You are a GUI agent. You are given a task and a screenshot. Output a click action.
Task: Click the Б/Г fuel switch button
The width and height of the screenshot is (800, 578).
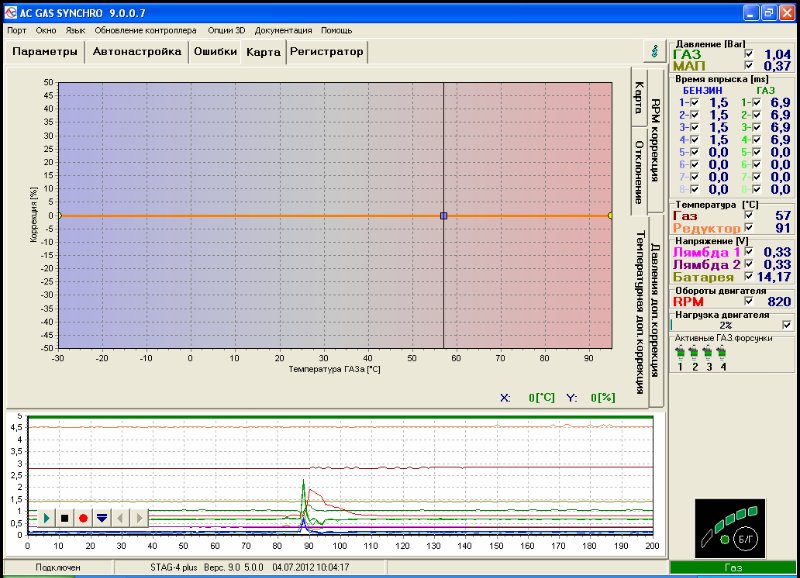tap(745, 538)
